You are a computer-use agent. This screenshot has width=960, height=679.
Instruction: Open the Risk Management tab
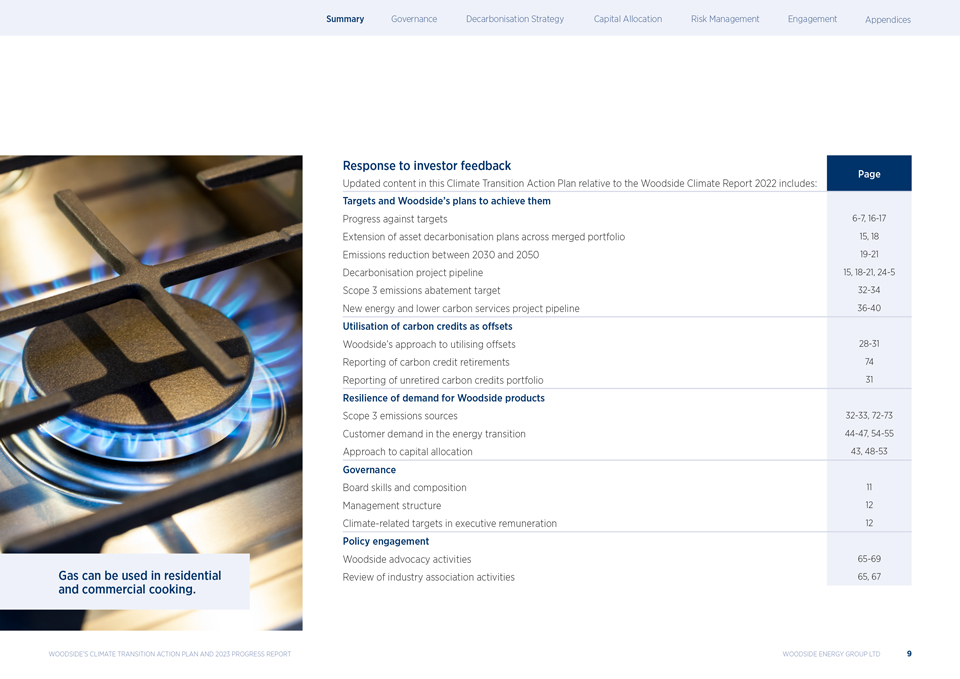coord(725,19)
